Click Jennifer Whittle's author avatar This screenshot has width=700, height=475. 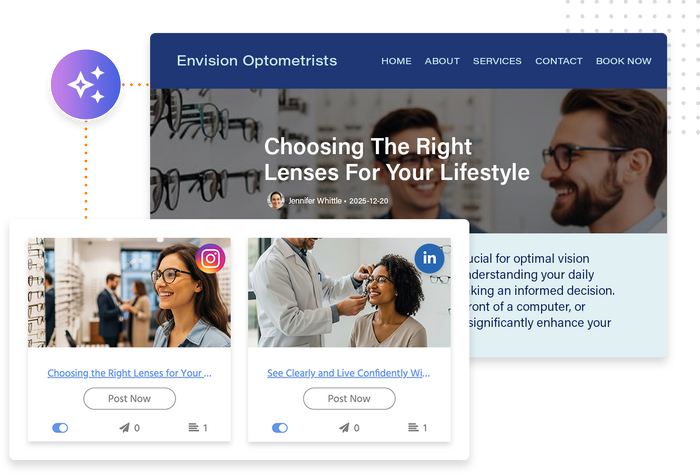pyautogui.click(x=276, y=200)
